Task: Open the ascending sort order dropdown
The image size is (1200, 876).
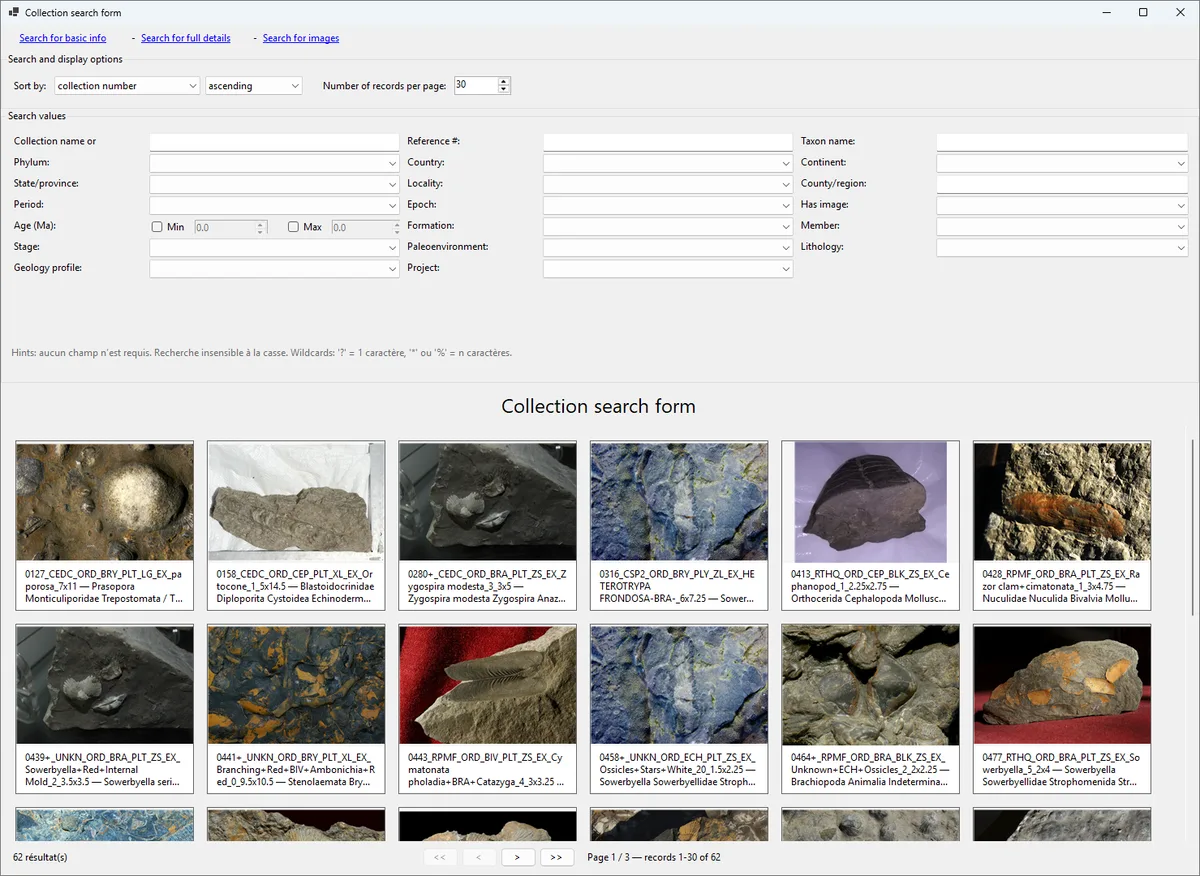Action: [254, 86]
